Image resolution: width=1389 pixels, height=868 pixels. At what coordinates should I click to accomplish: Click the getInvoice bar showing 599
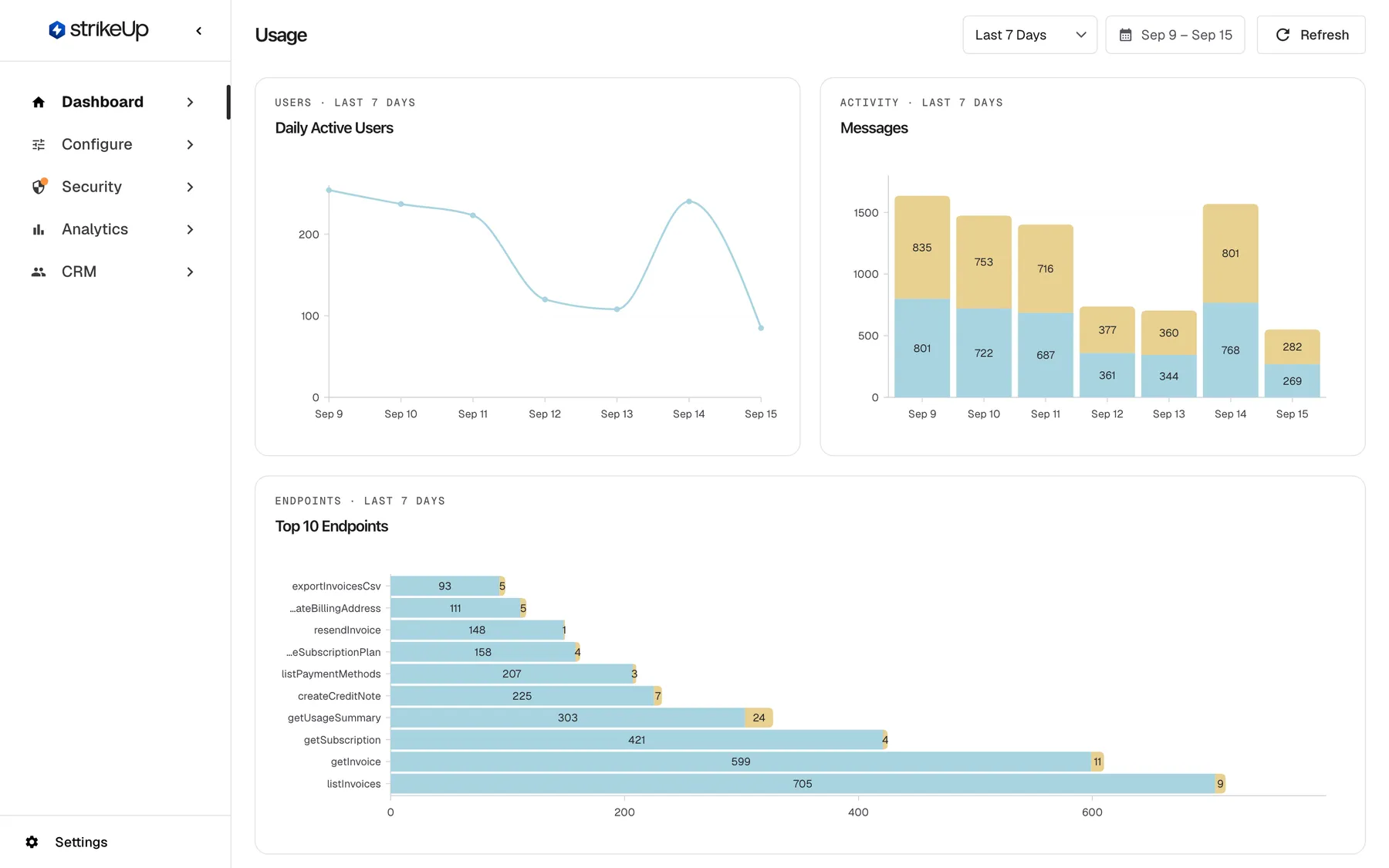coord(741,762)
